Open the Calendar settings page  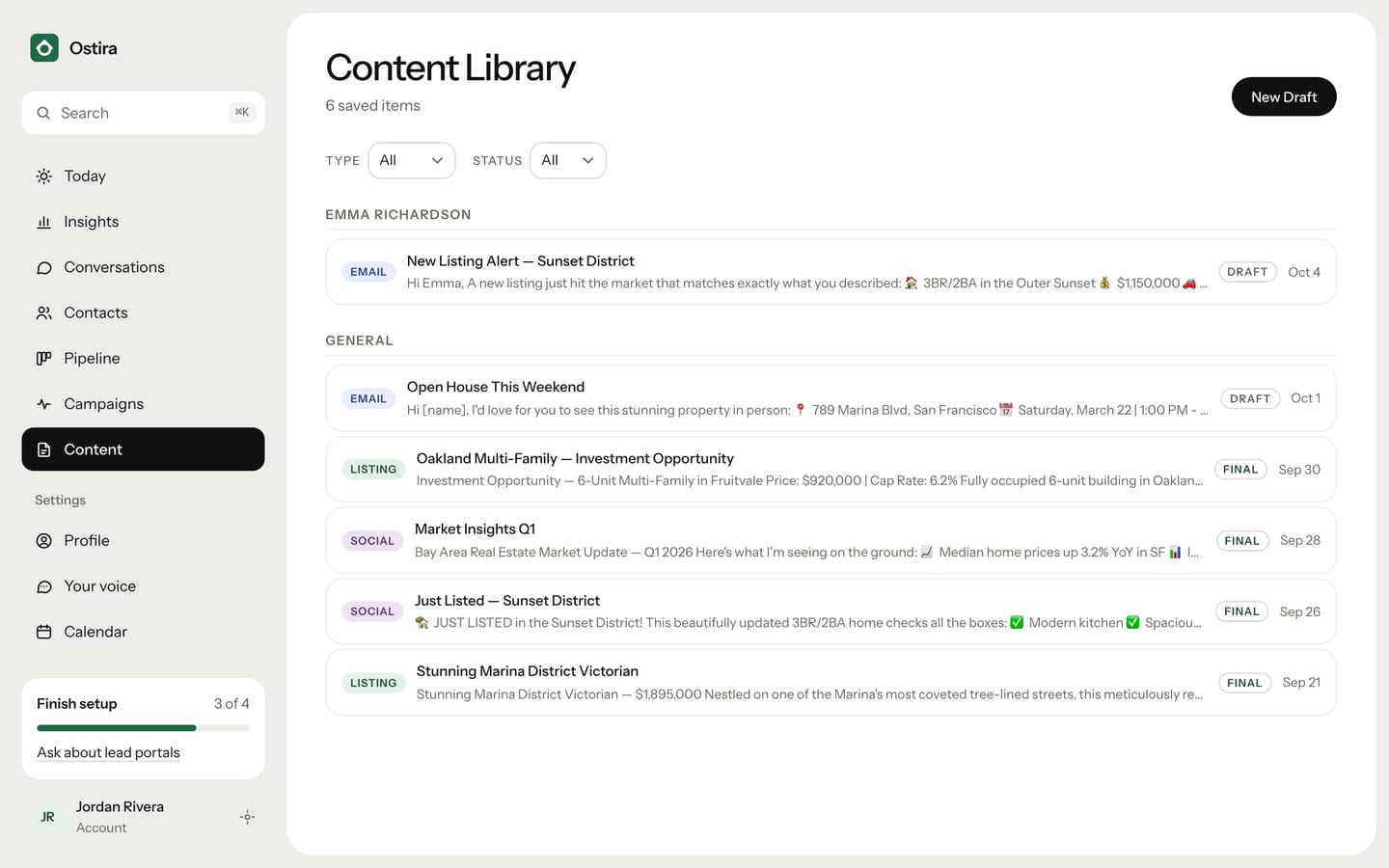pos(143,632)
